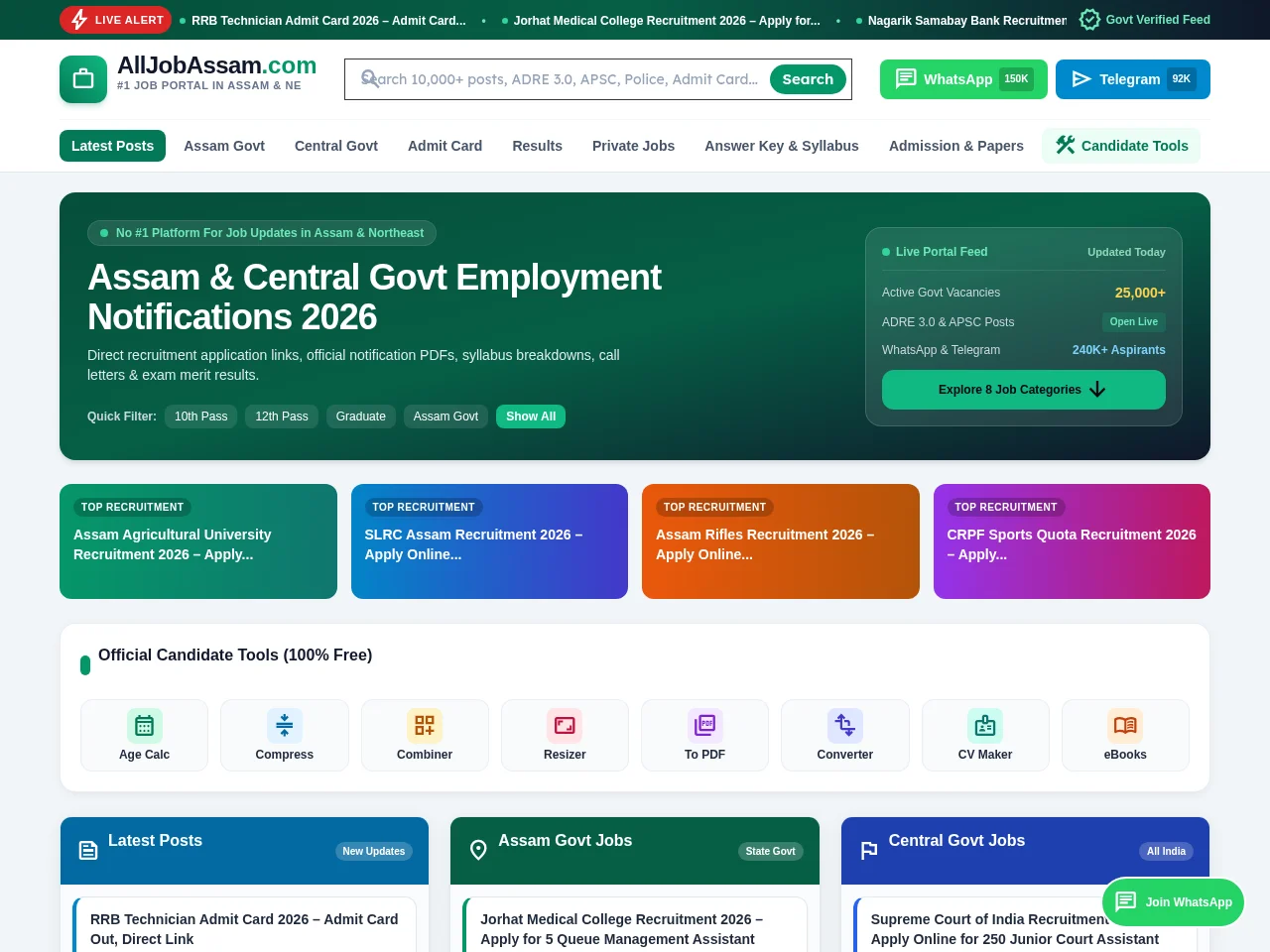This screenshot has width=1270, height=952.
Task: Launch the Combiner tool
Action: (x=425, y=735)
